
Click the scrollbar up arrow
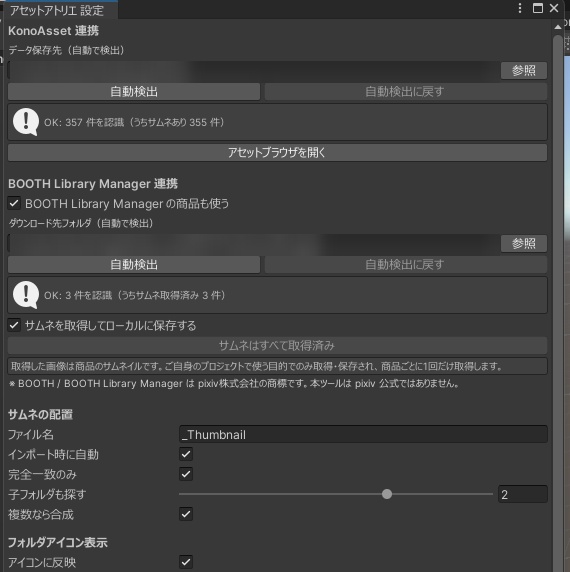[558, 27]
